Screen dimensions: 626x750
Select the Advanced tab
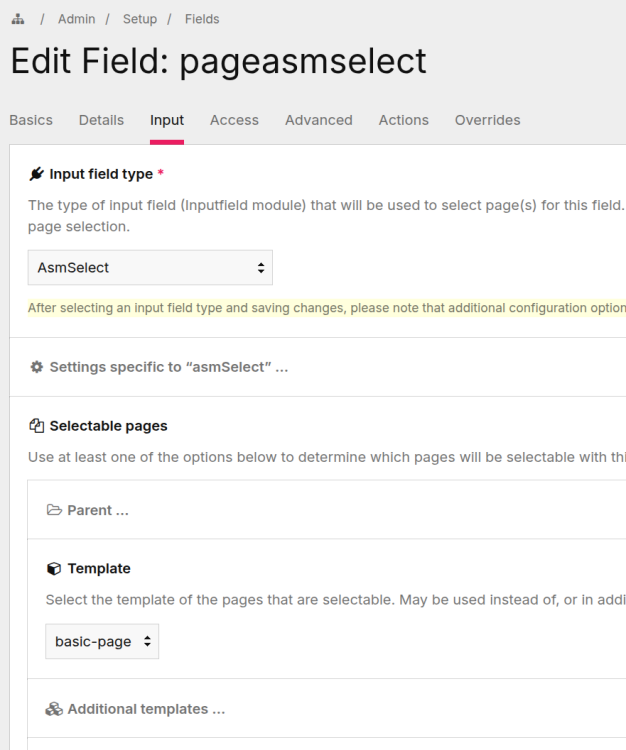point(318,120)
